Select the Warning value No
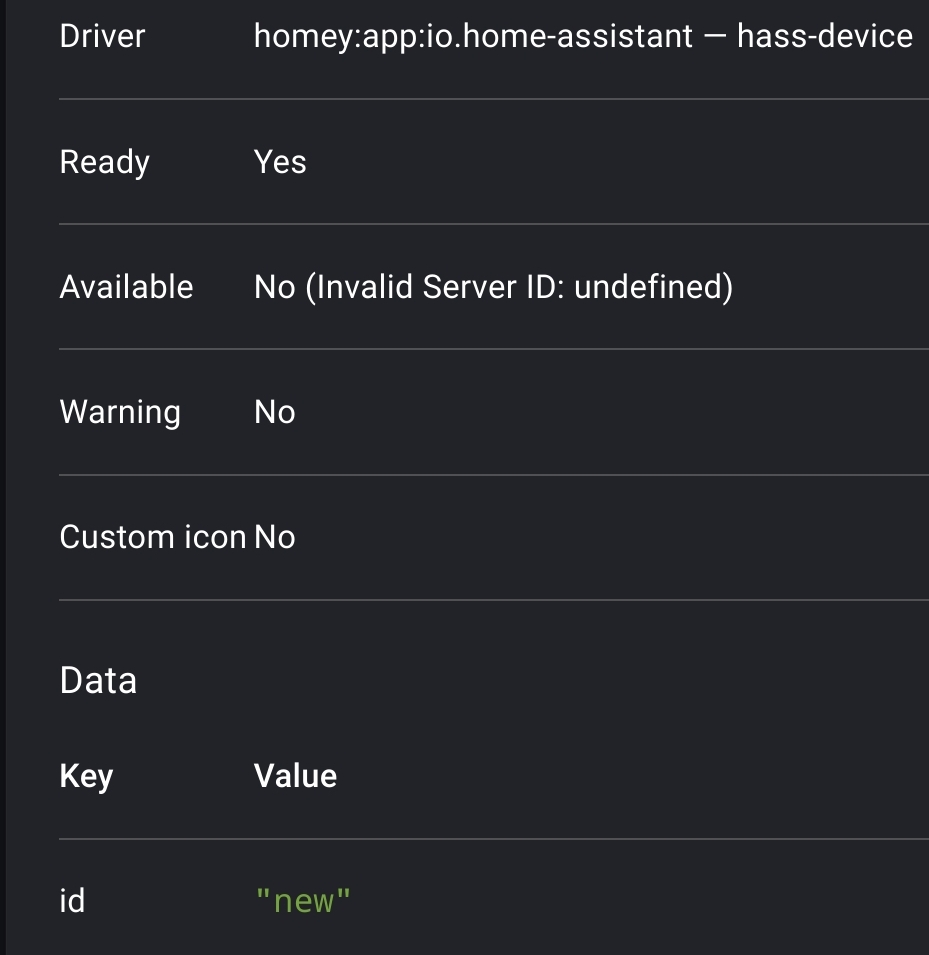The image size is (929, 955). (275, 412)
